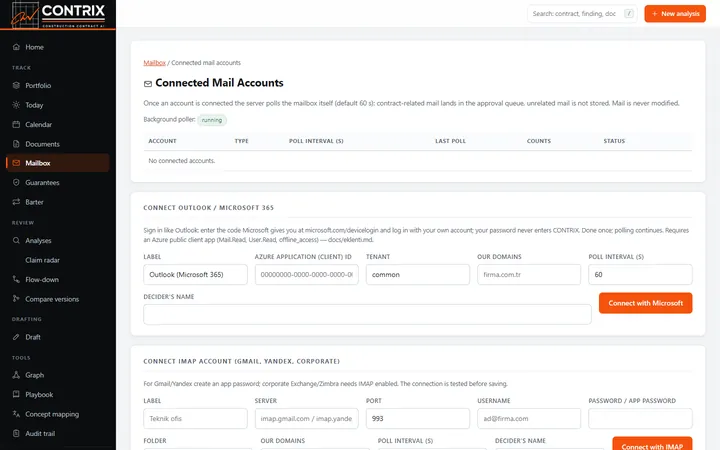Open Claim radar
Screen dimensions: 720x450
click(x=58, y=260)
